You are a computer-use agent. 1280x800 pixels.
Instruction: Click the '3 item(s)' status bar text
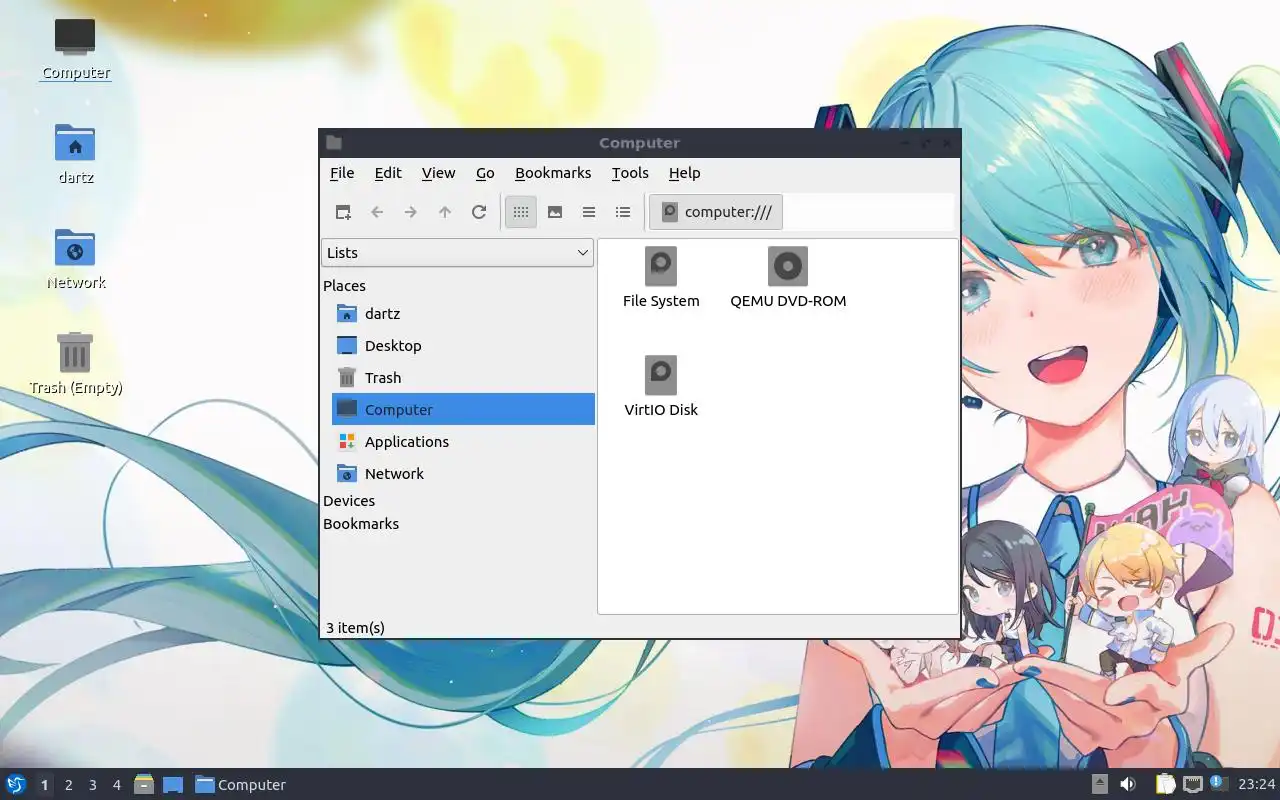coord(355,628)
